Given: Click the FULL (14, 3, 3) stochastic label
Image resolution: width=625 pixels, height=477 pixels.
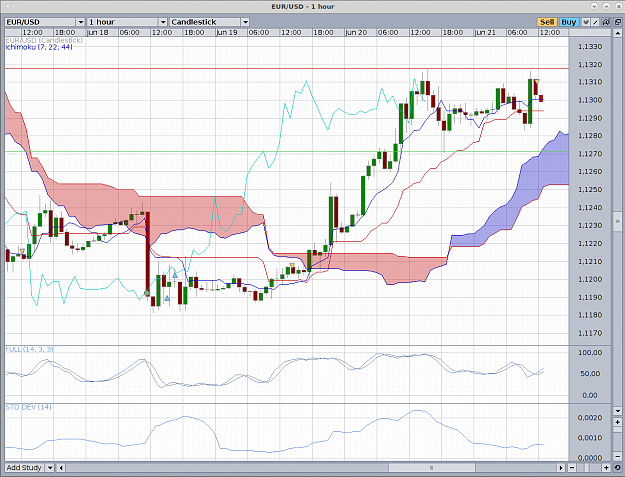Looking at the screenshot, I should [x=29, y=349].
